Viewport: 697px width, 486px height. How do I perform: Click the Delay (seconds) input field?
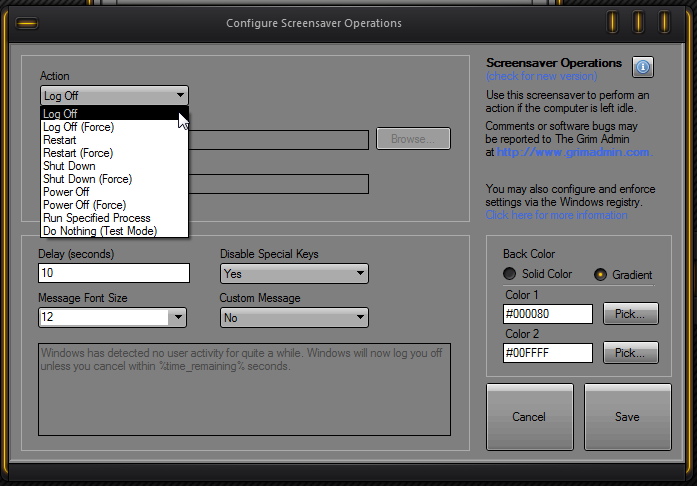pos(114,273)
